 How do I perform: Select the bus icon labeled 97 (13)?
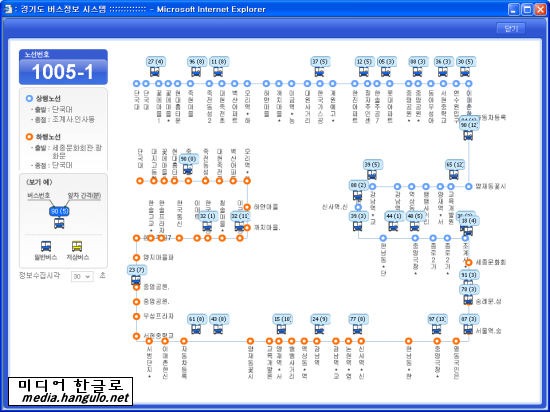coord(436,329)
